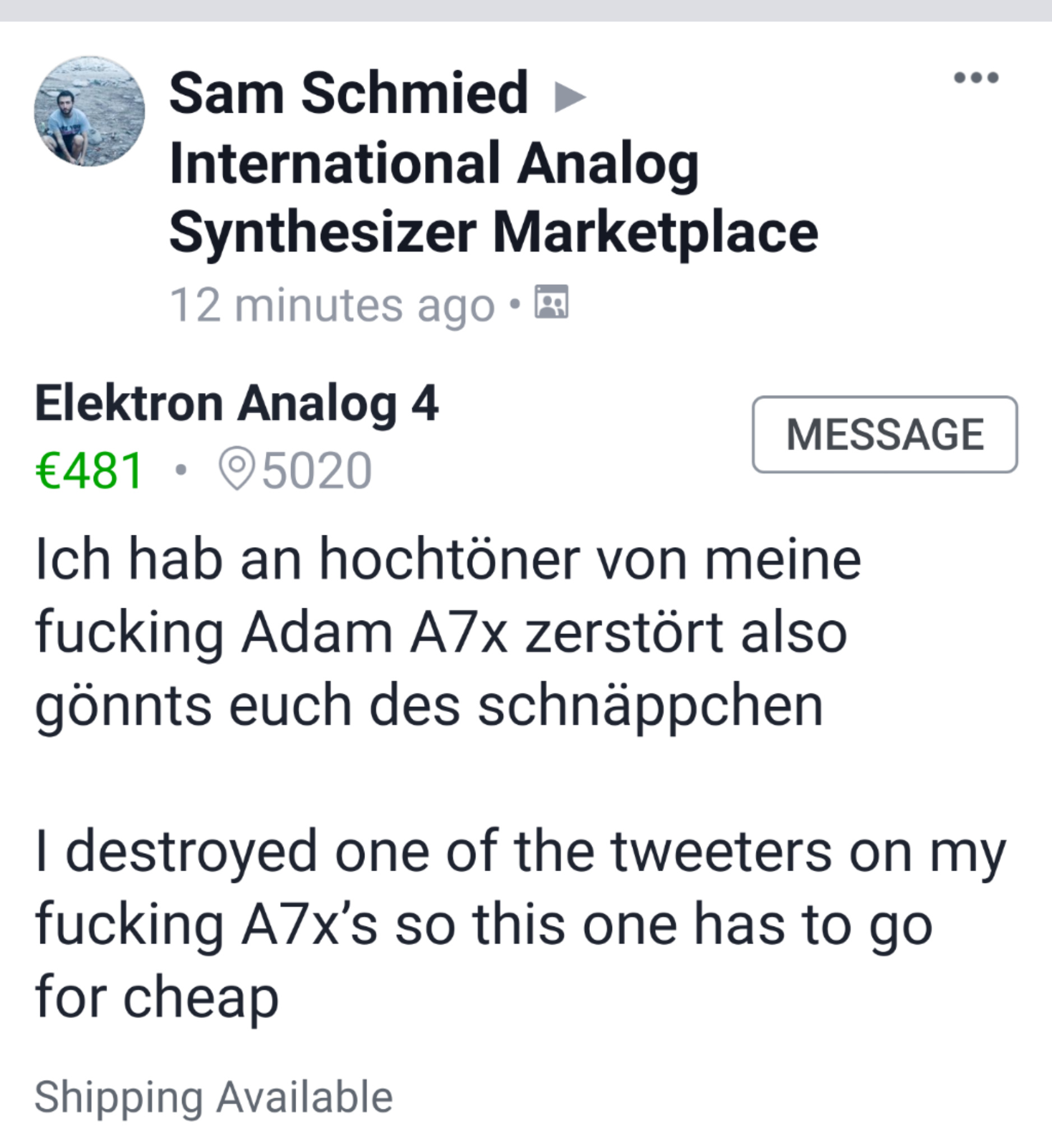Viewport: 1052px width, 1148px height.
Task: Click the 5020 location code
Action: pos(317,471)
